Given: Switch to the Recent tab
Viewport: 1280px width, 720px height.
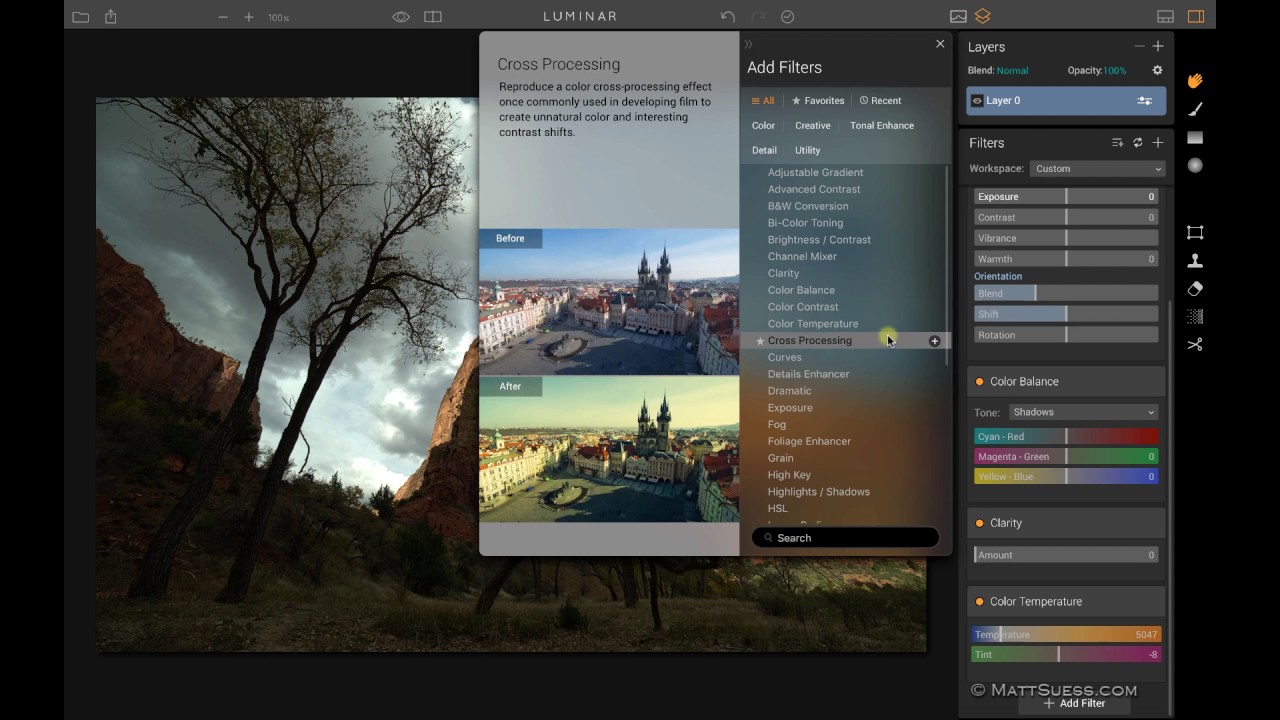Looking at the screenshot, I should 880,101.
